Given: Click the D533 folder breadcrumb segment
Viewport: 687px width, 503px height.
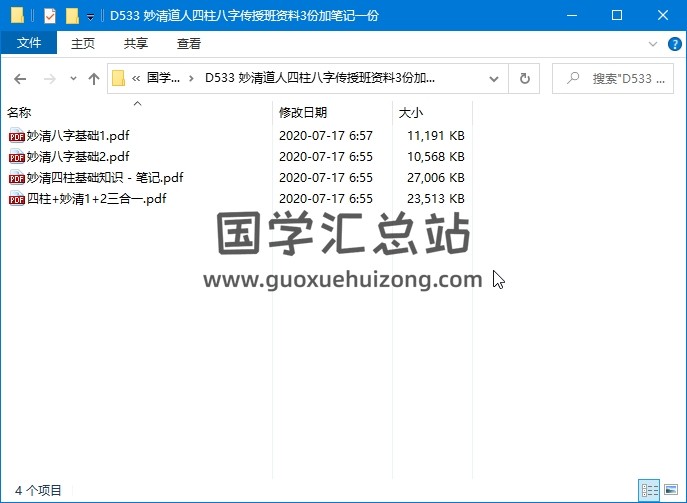Looking at the screenshot, I should [x=320, y=78].
